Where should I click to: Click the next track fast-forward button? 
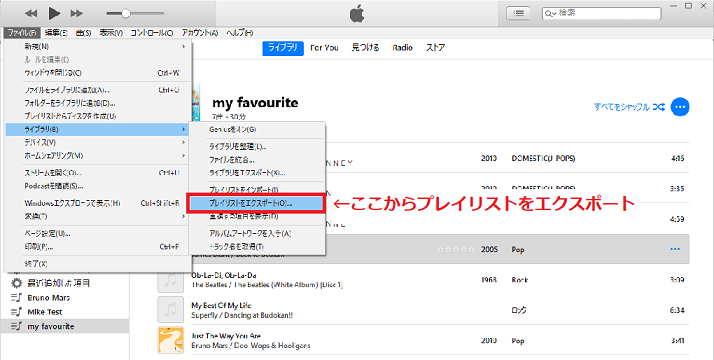click(76, 14)
